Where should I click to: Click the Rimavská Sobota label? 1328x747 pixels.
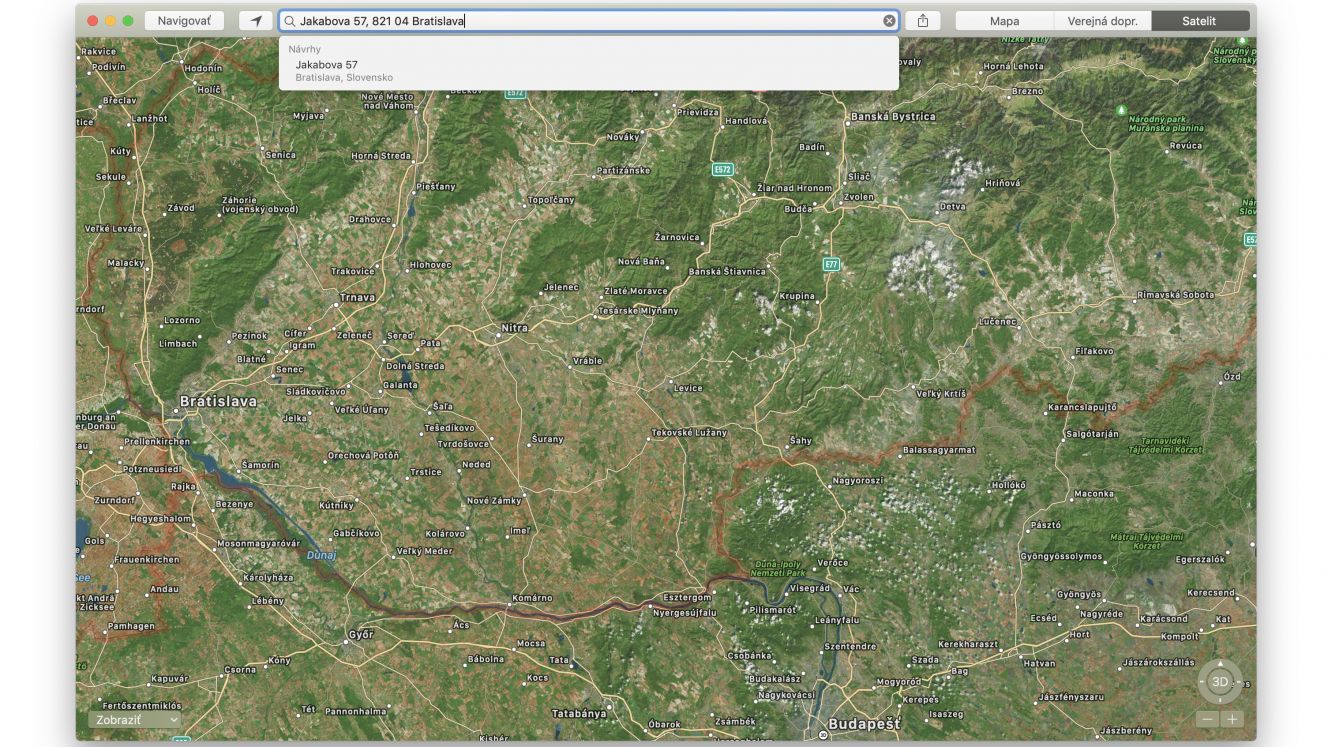click(1176, 295)
